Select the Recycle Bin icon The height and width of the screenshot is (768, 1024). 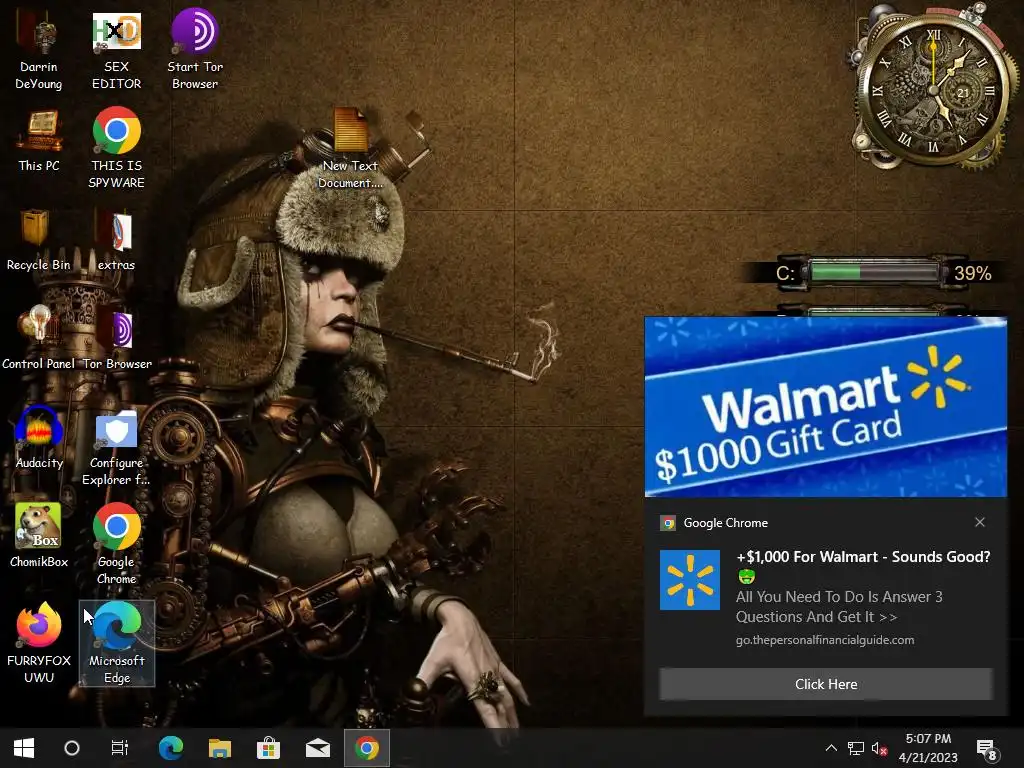(x=39, y=240)
